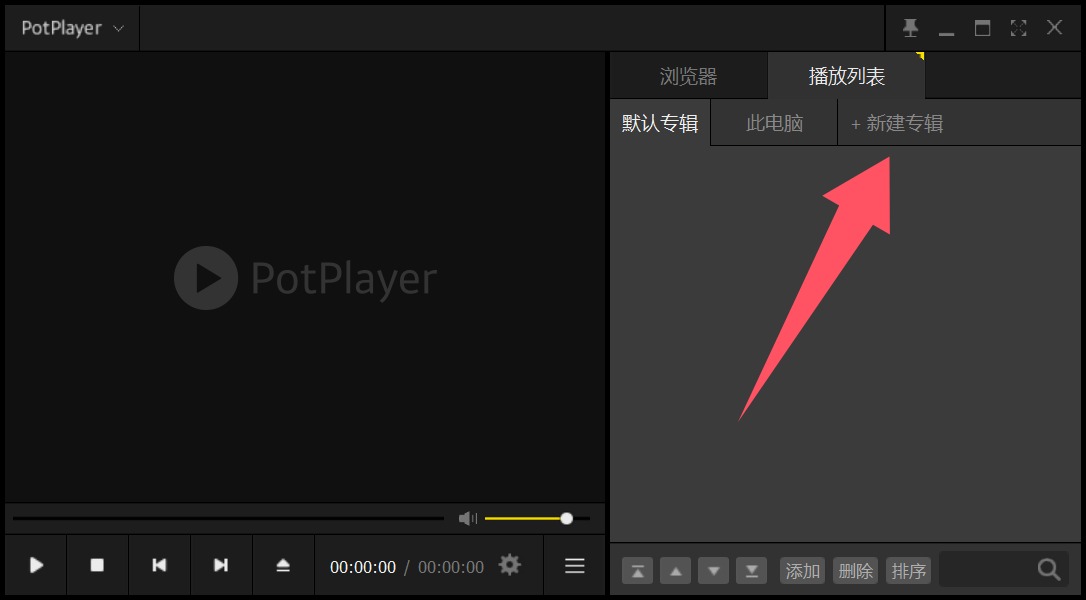Move selected item to top of playlist
Image resolution: width=1086 pixels, height=600 pixels.
637,571
